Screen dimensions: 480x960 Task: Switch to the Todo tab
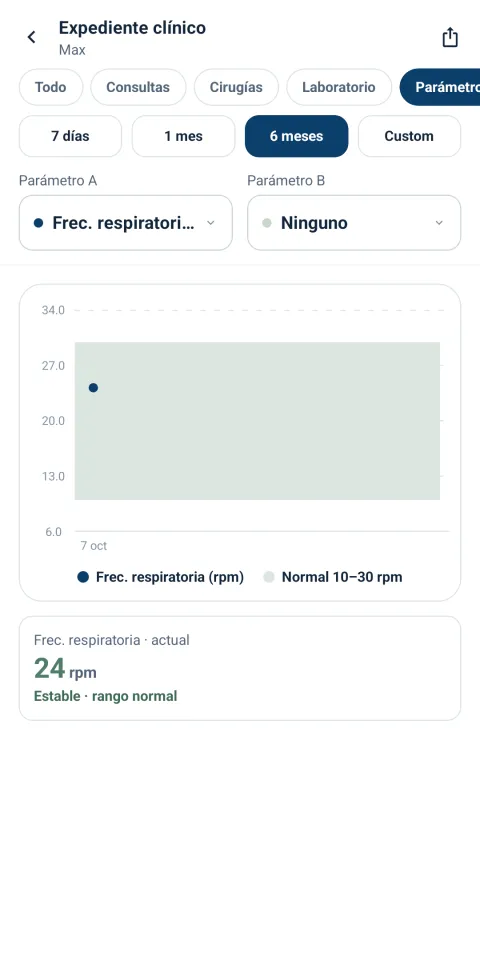(x=50, y=87)
